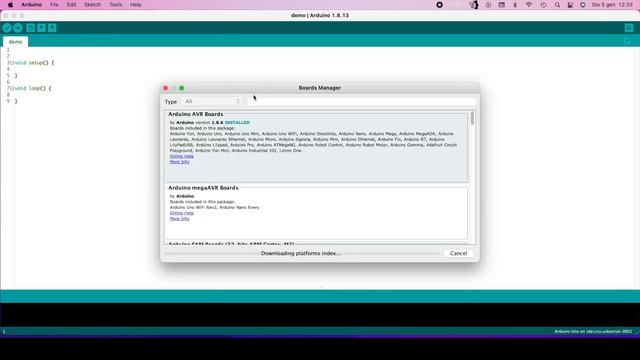Open the File menu

pyautogui.click(x=54, y=5)
